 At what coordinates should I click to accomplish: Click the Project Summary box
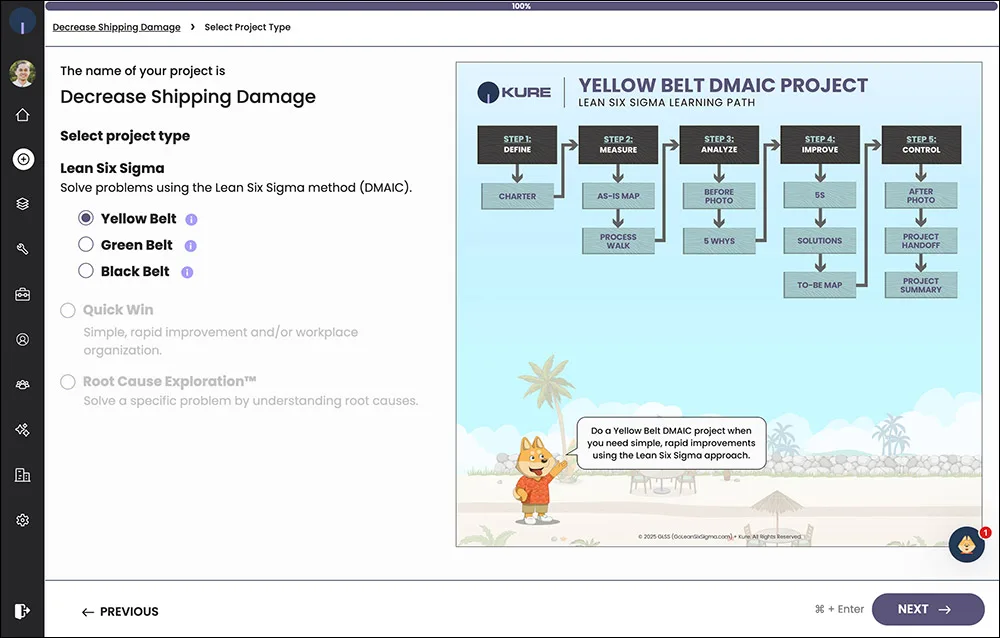[921, 285]
